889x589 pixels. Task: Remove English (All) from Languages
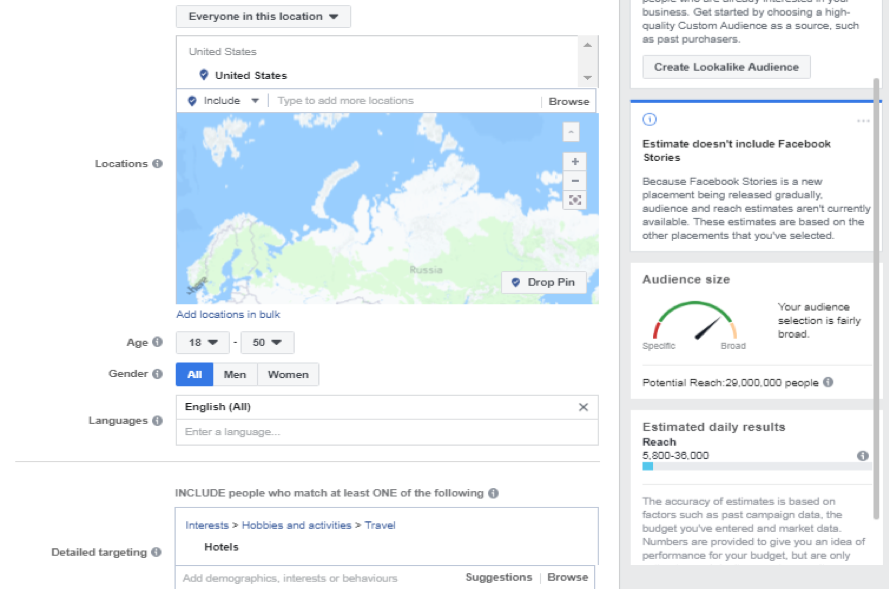point(583,407)
